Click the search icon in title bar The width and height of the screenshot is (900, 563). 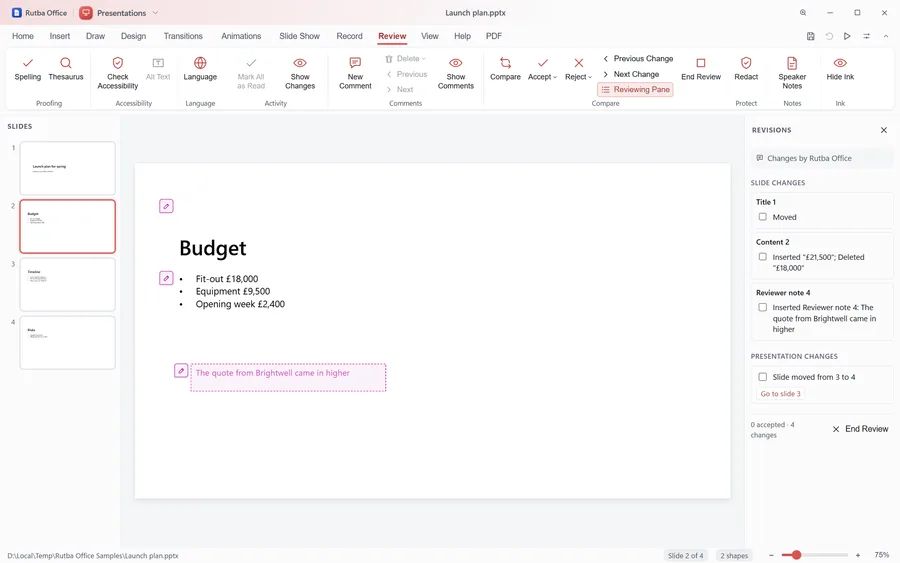pyautogui.click(x=803, y=13)
